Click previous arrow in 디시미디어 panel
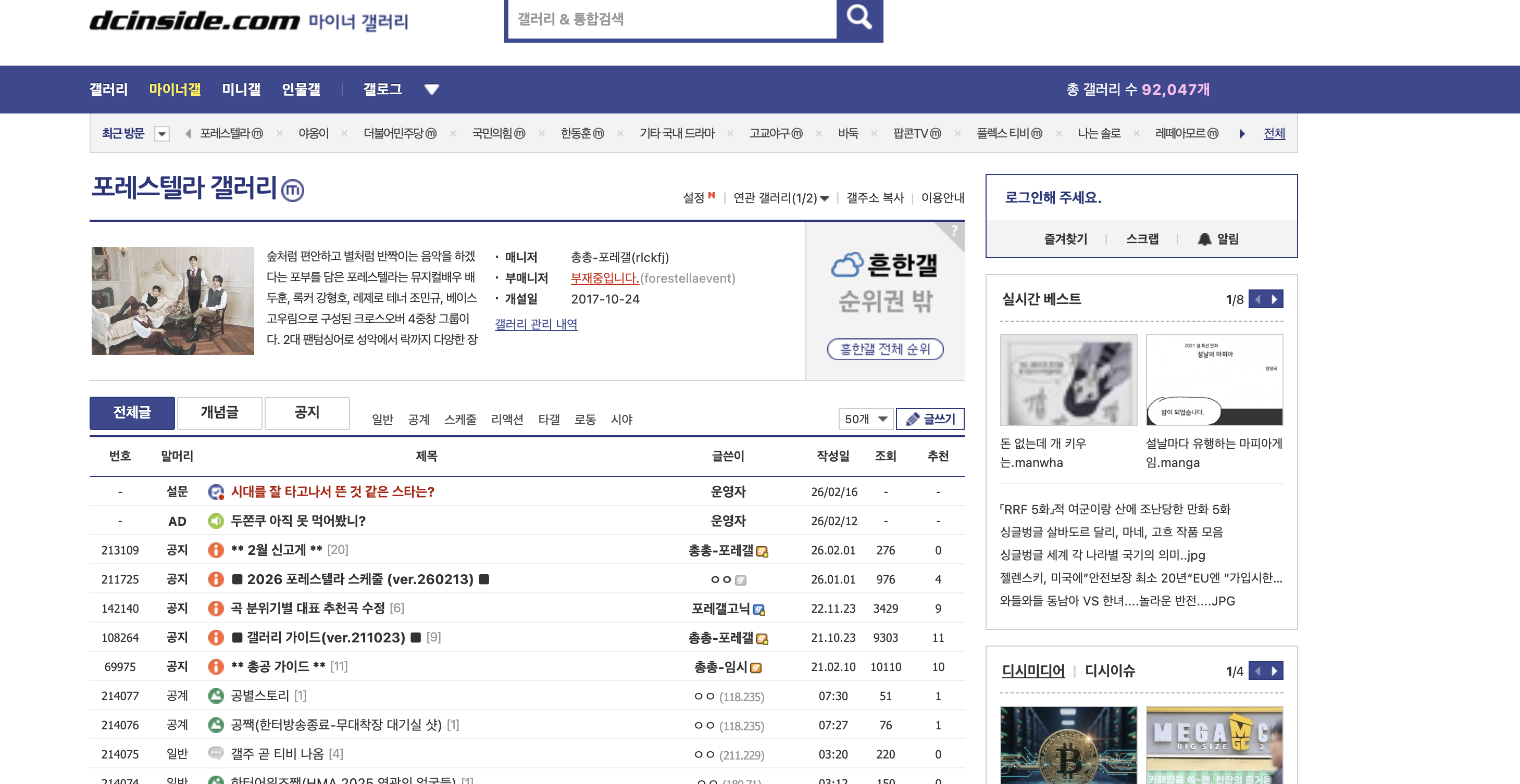The image size is (1520, 784). (1257, 671)
